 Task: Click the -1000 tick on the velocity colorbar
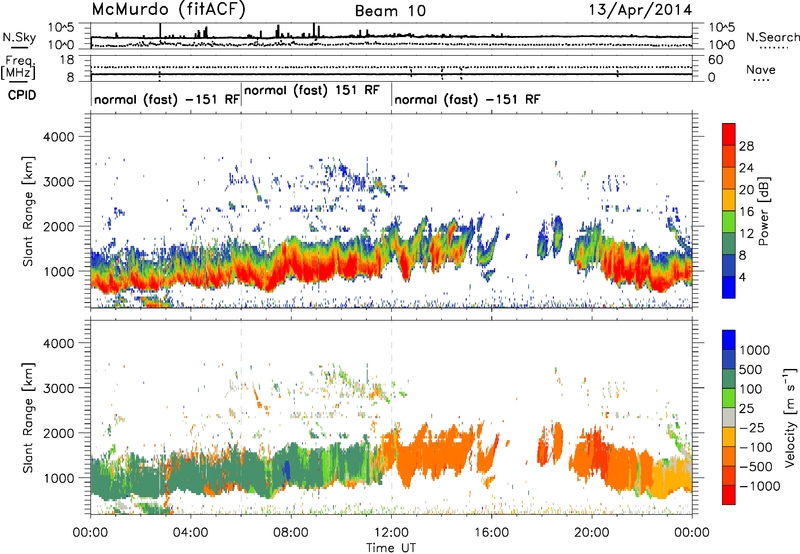[x=760, y=486]
